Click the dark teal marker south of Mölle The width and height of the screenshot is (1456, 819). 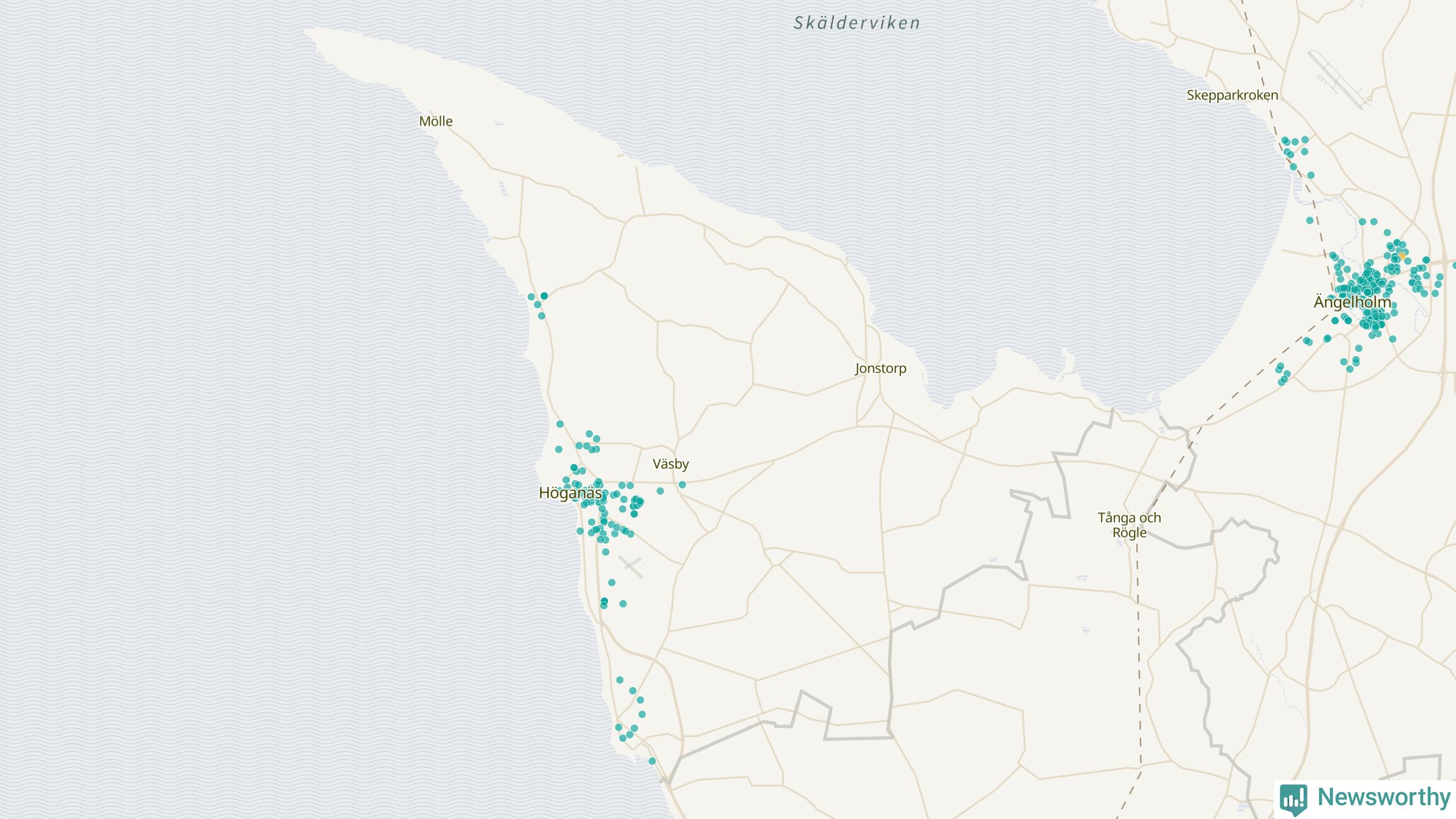[544, 296]
